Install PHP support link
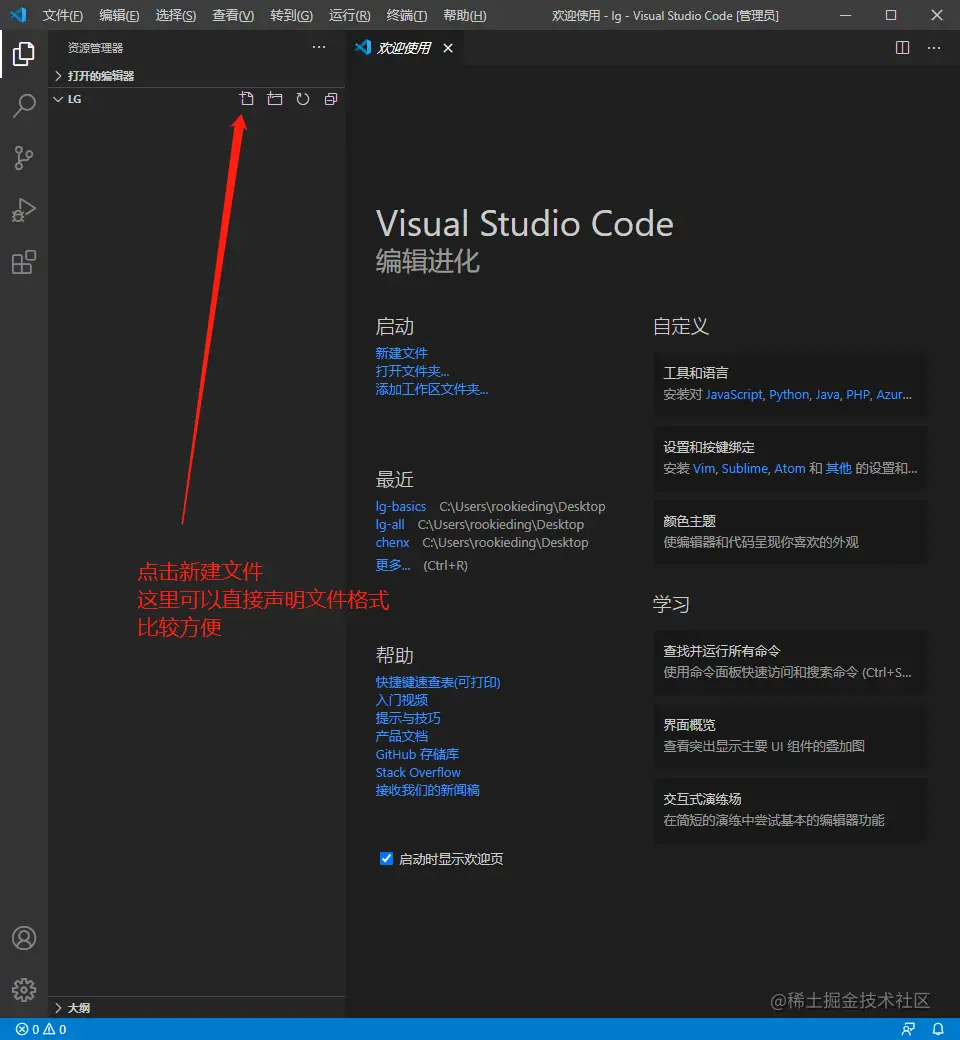This screenshot has height=1040, width=960. (858, 395)
